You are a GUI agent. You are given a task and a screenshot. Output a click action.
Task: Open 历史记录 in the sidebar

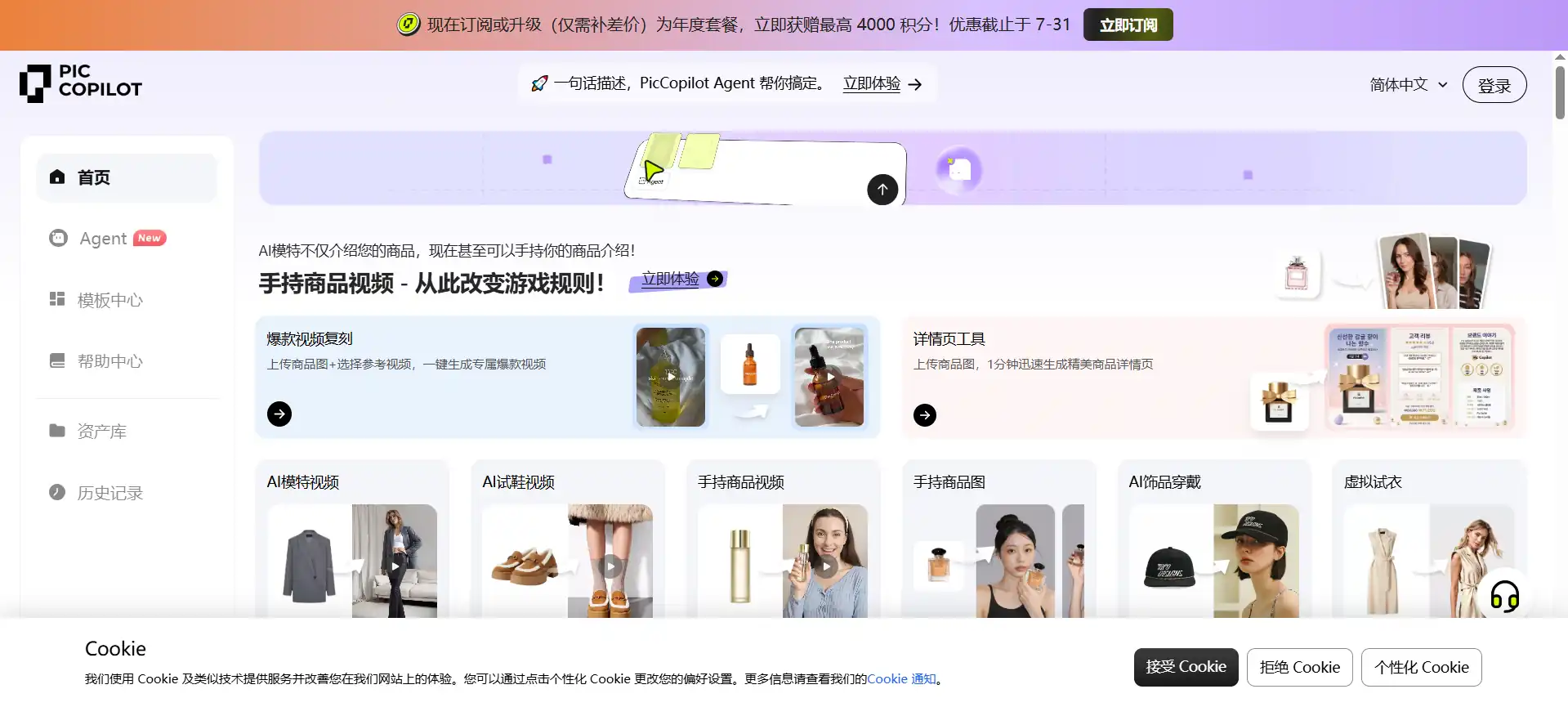(x=127, y=493)
